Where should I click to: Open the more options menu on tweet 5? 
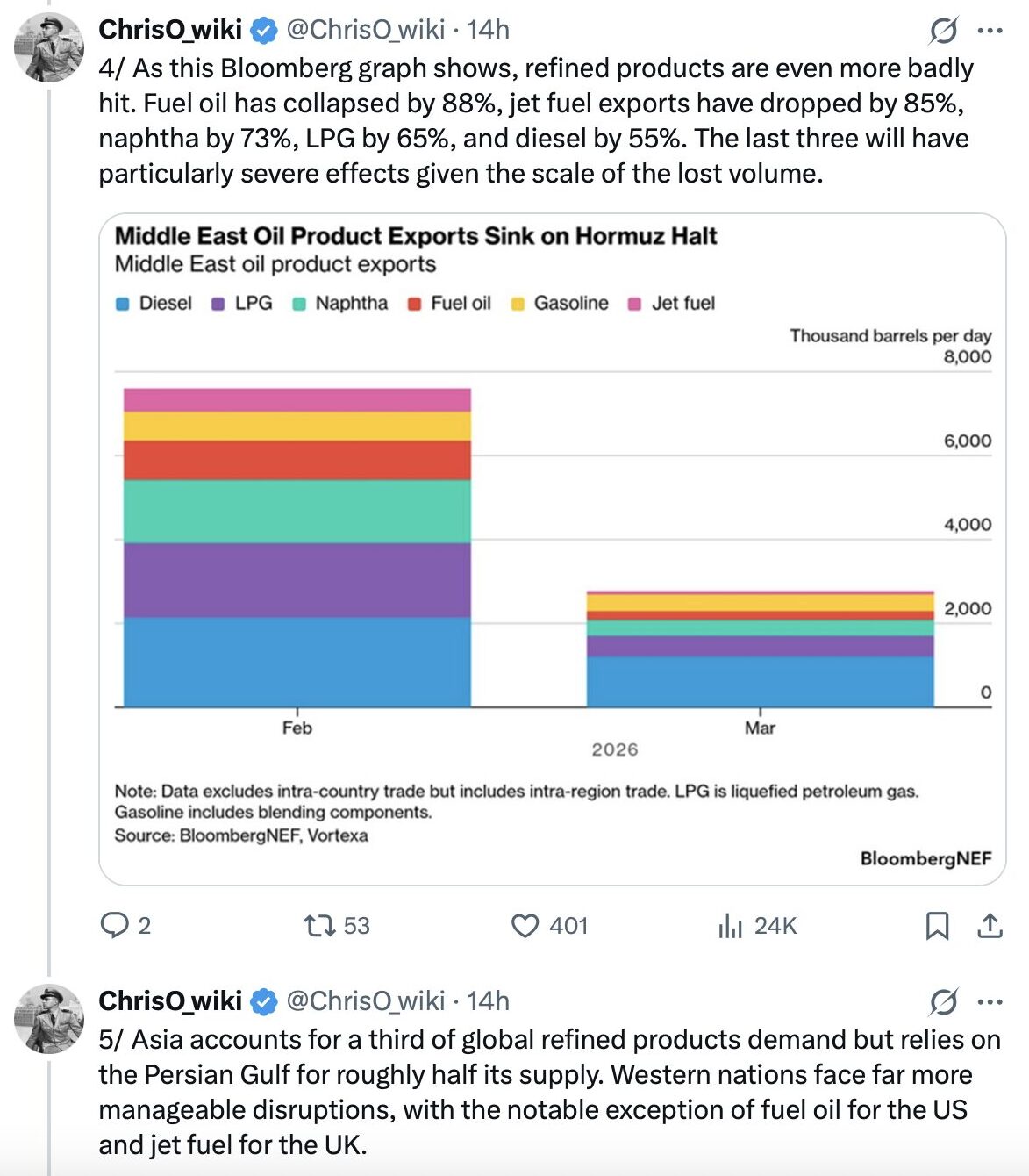[990, 1001]
